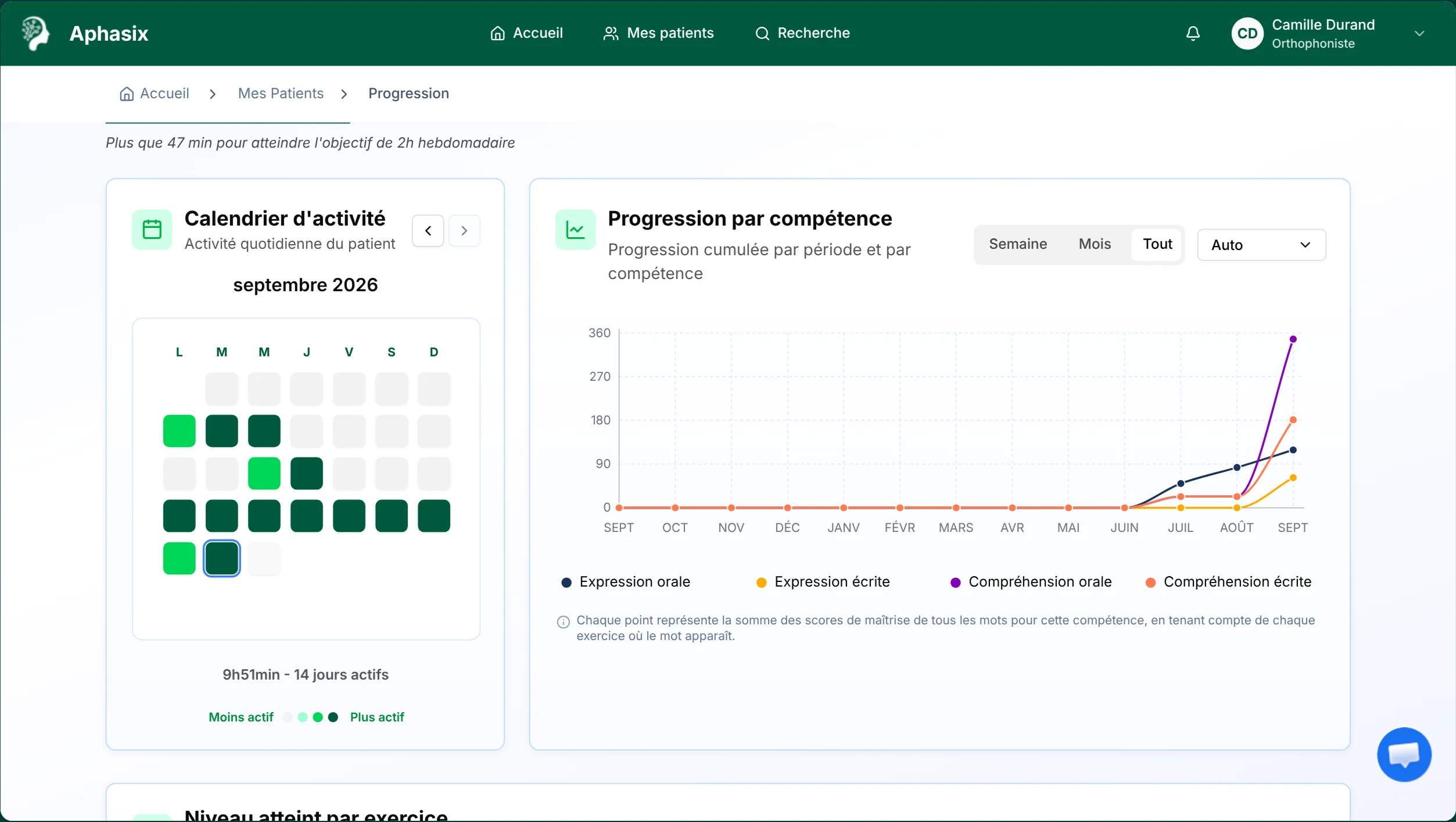Image resolution: width=1456 pixels, height=822 pixels.
Task: Click the purple Compréhension orale SEPT data point
Action: [x=1293, y=339]
